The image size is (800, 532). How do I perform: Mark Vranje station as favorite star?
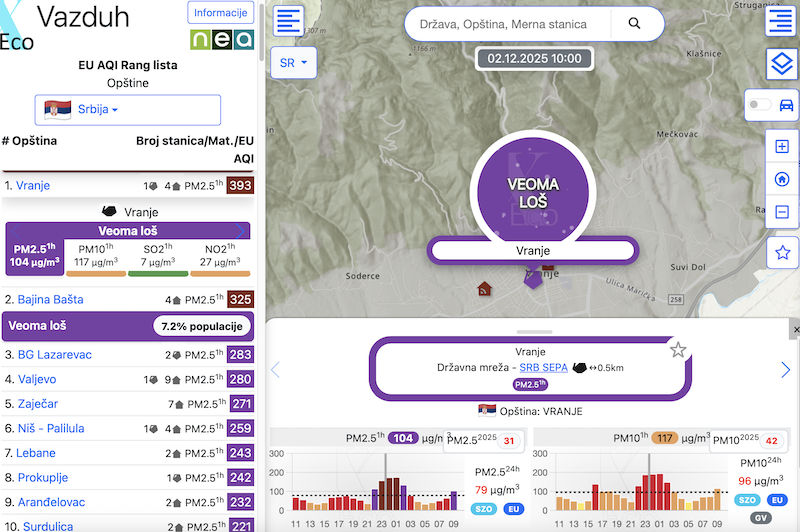[678, 349]
